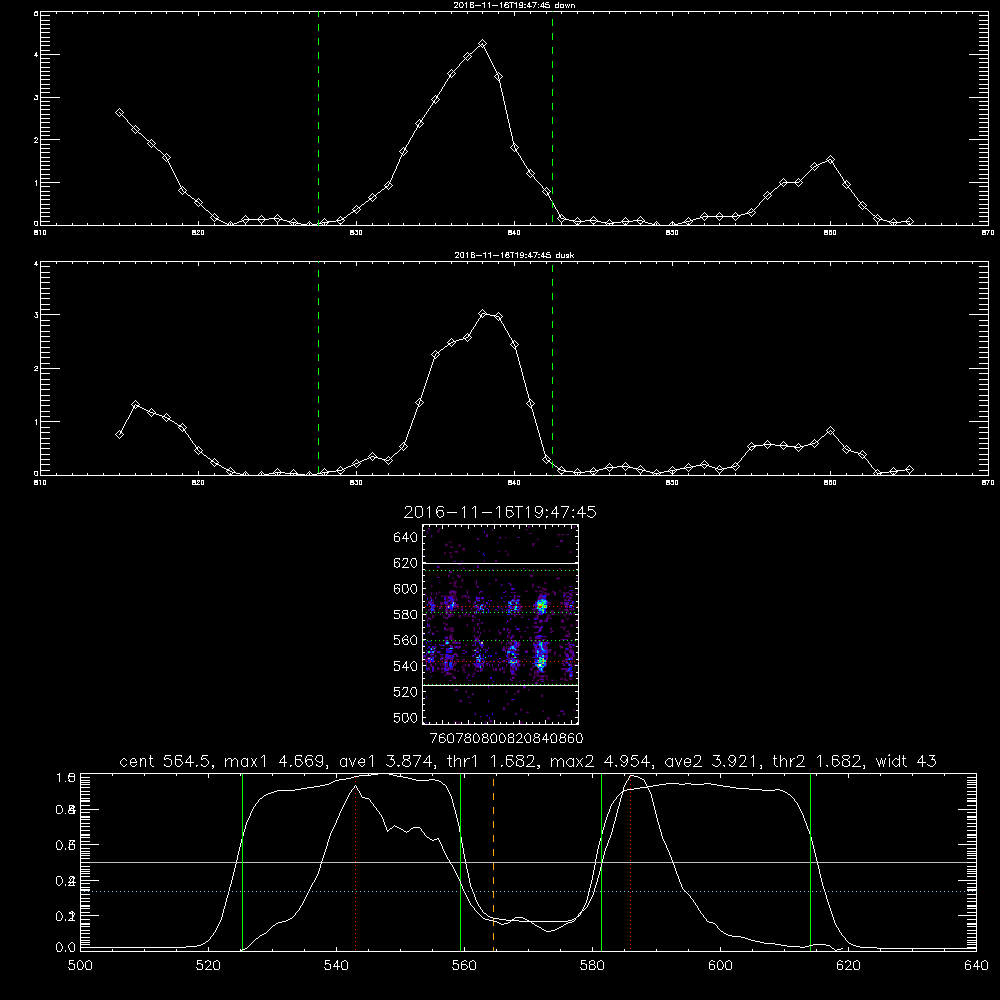This screenshot has width=1000, height=1000.
Task: Click the 560 x-axis label of bottom plot
Action: click(x=464, y=965)
